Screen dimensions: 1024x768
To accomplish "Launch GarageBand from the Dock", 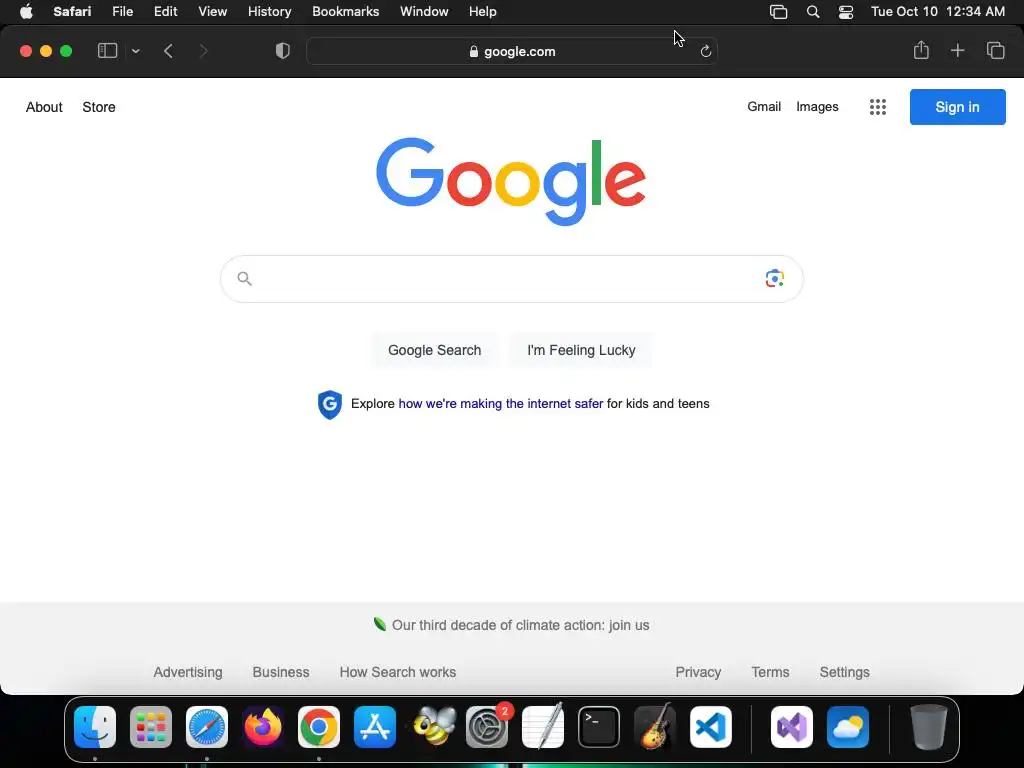I will point(655,727).
